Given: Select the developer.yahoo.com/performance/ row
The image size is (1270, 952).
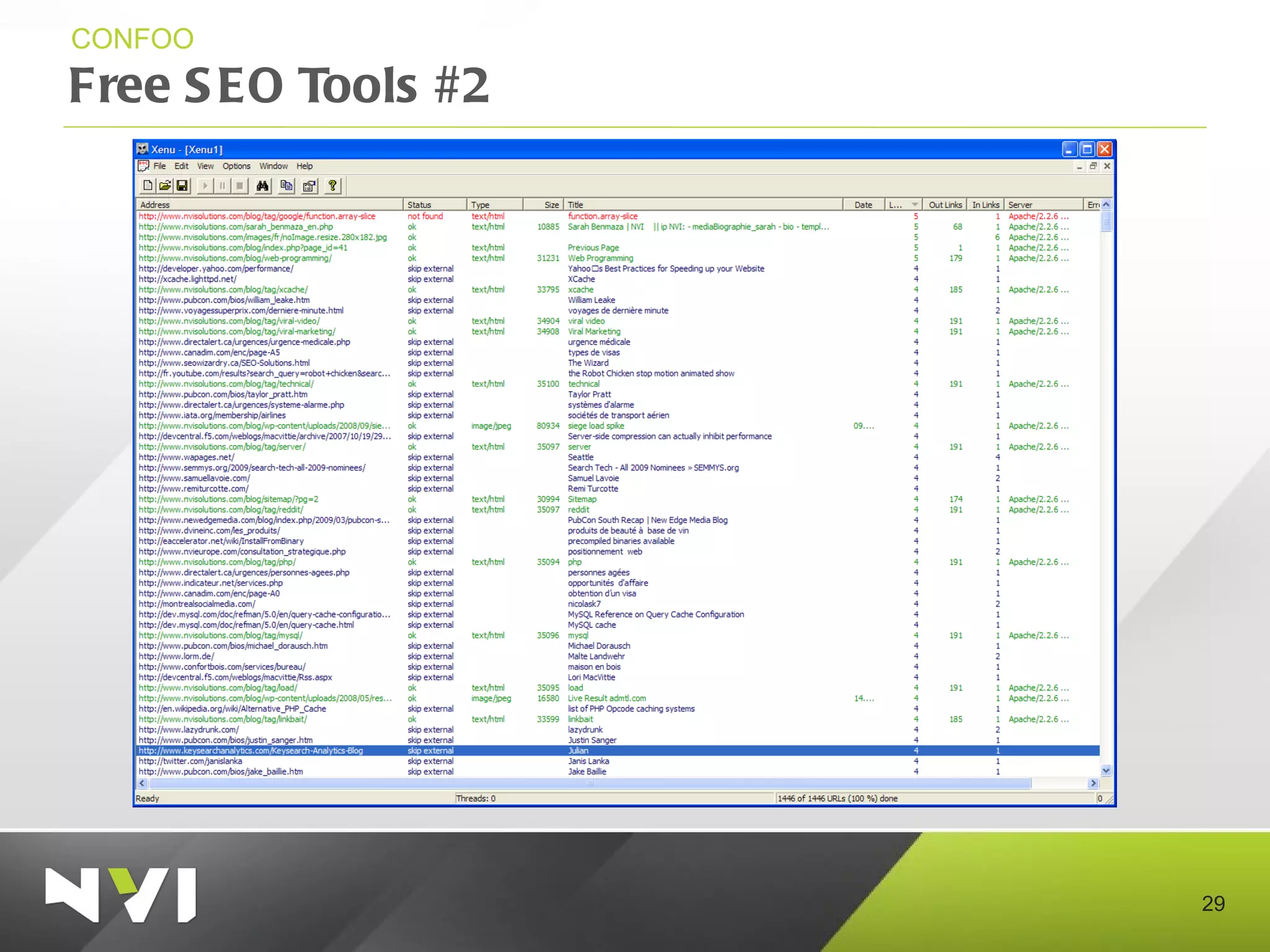Looking at the screenshot, I should click(x=618, y=268).
